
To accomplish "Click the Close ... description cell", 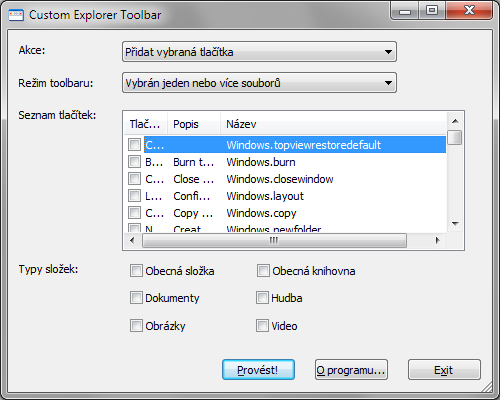I will tap(193, 179).
